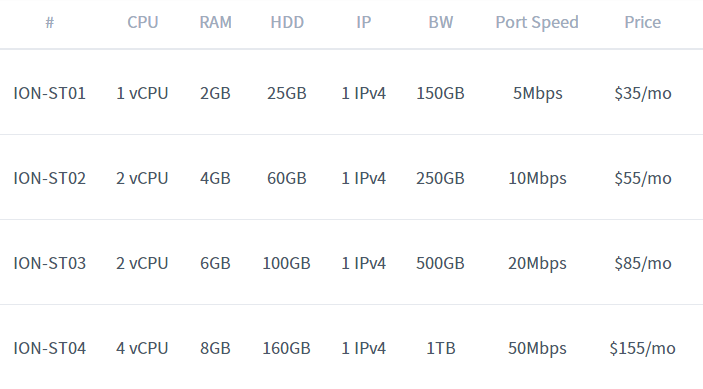Select the ION-ST01 plan name
Screen dimensions: 703x389
(50, 93)
